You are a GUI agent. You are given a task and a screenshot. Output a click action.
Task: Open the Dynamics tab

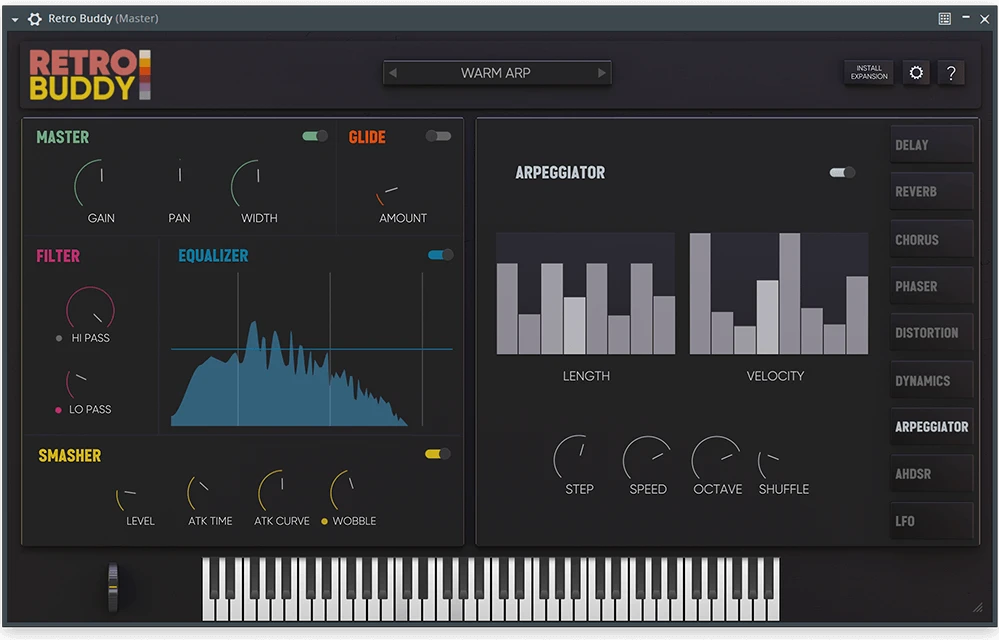pyautogui.click(x=931, y=380)
